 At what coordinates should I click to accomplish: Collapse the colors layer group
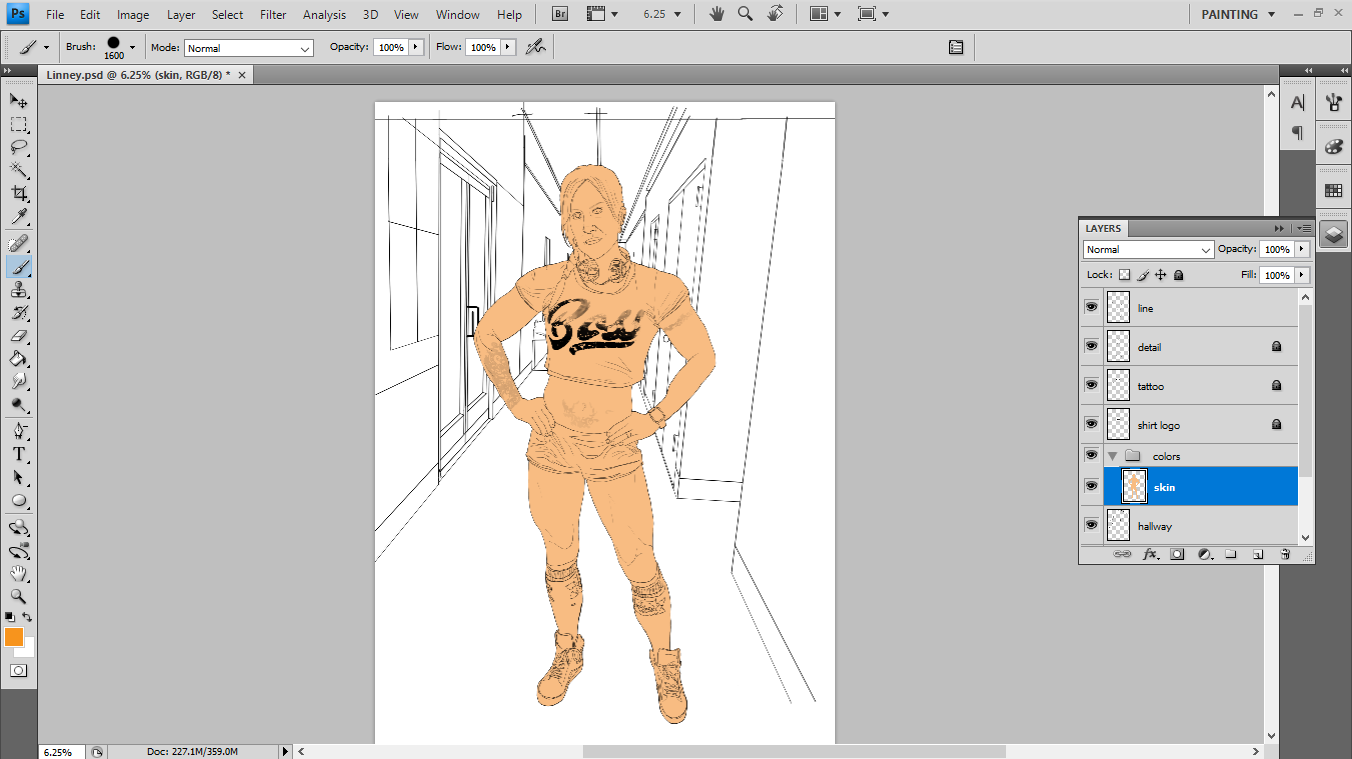[x=1112, y=456]
